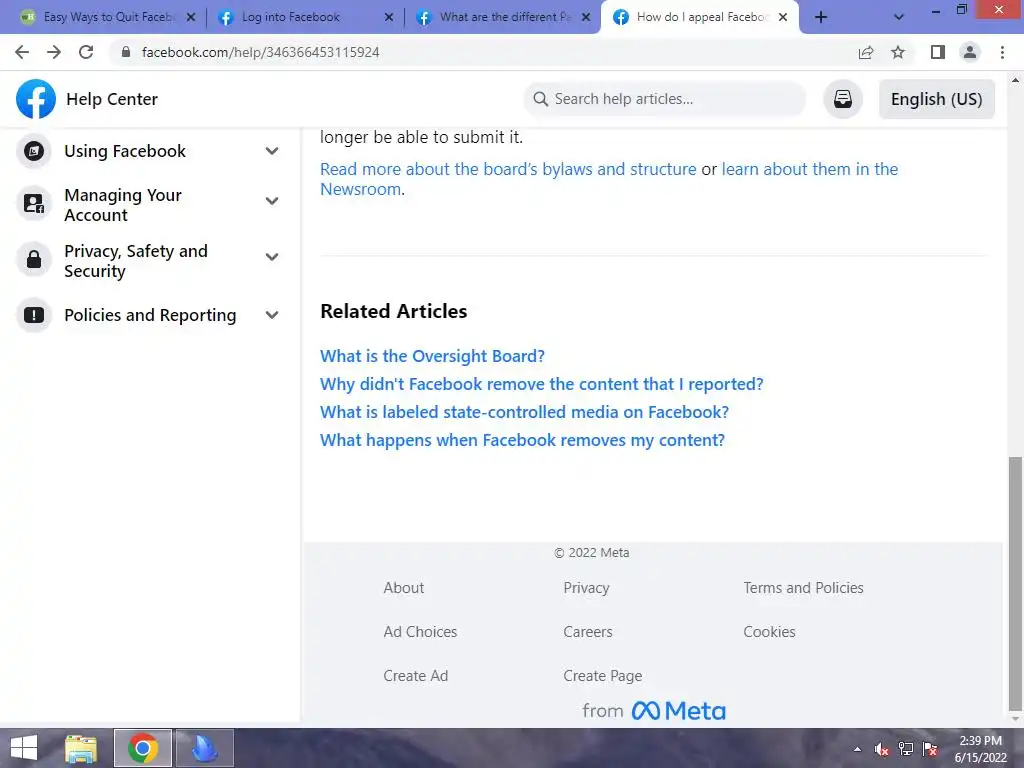Share this page using the share icon

[x=866, y=52]
